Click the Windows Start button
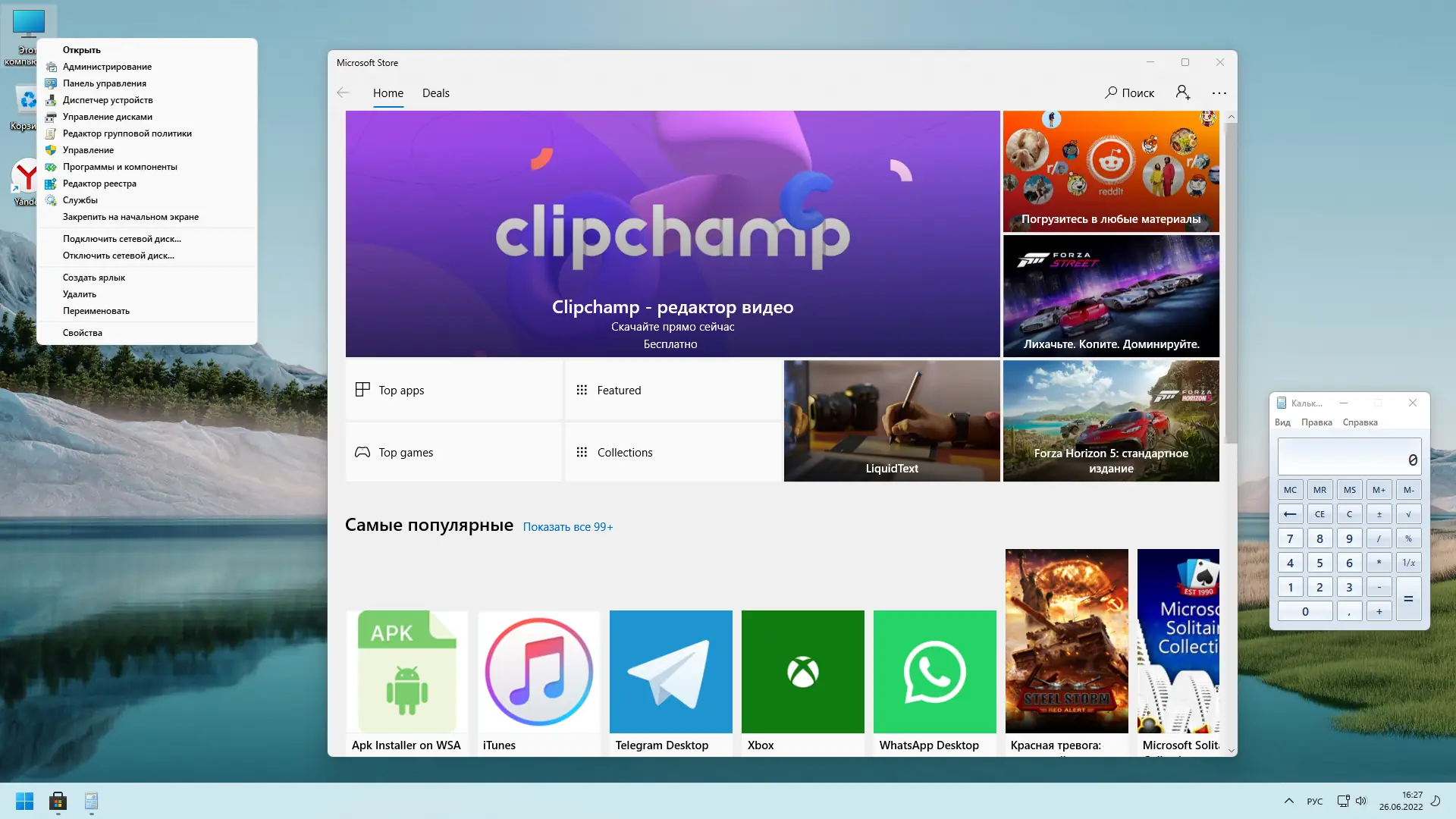This screenshot has width=1456, height=819. (24, 801)
